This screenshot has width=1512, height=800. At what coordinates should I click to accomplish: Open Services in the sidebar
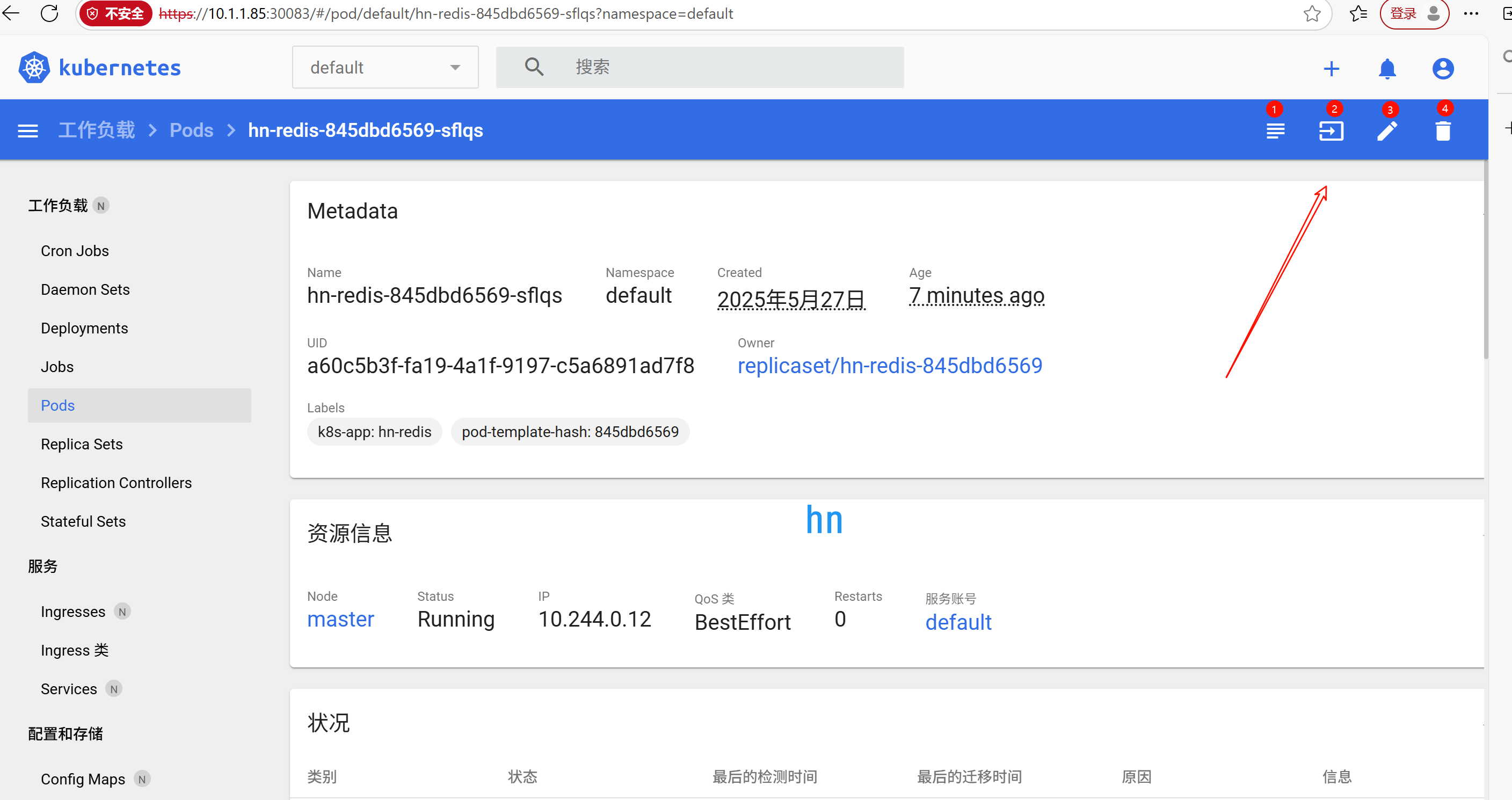pos(69,689)
